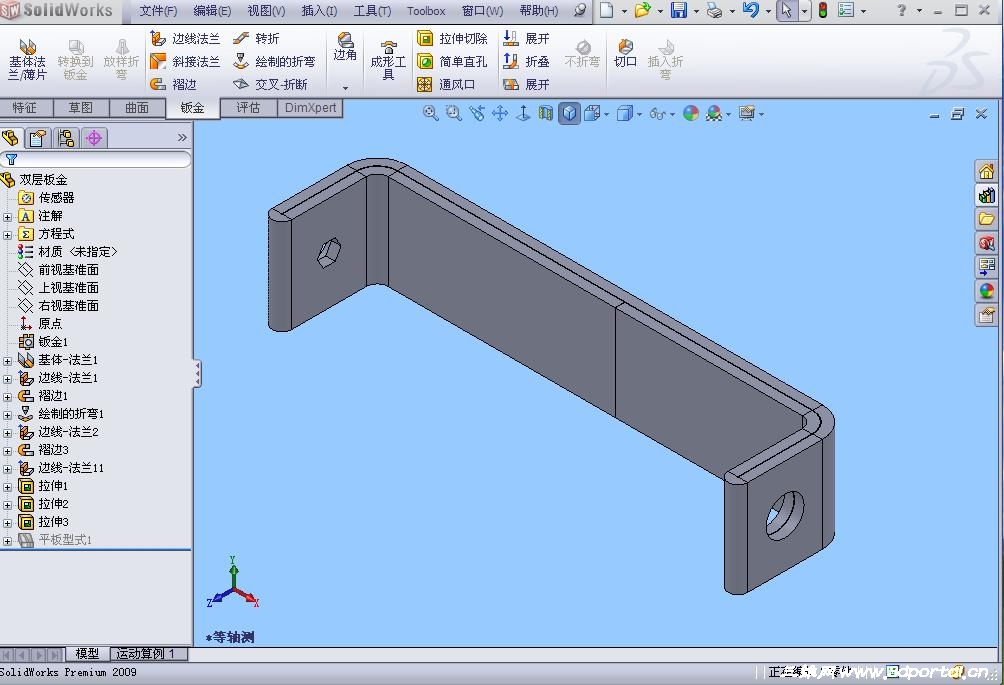Expand the 绘制的折弯1 feature node
Screen dimensions: 1004x685
8,414
